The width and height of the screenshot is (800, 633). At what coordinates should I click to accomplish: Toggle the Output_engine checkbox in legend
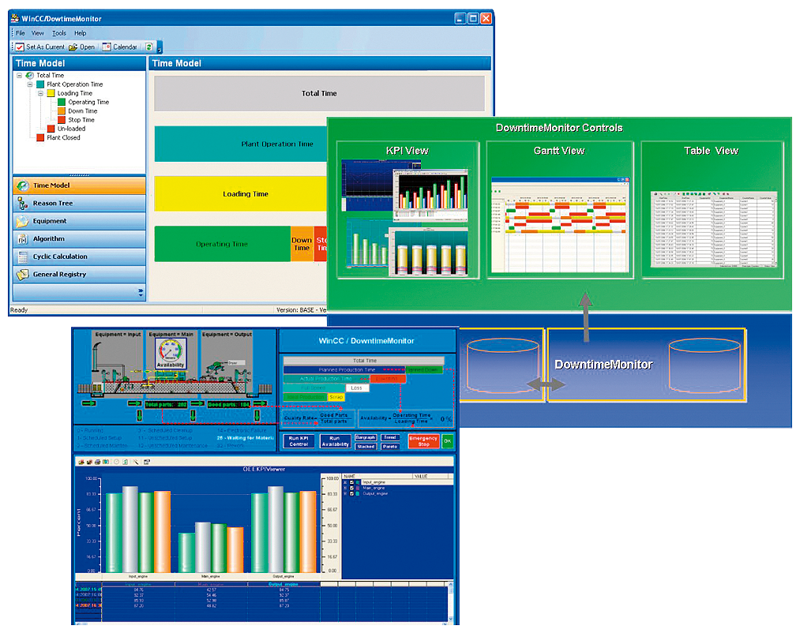[352, 494]
